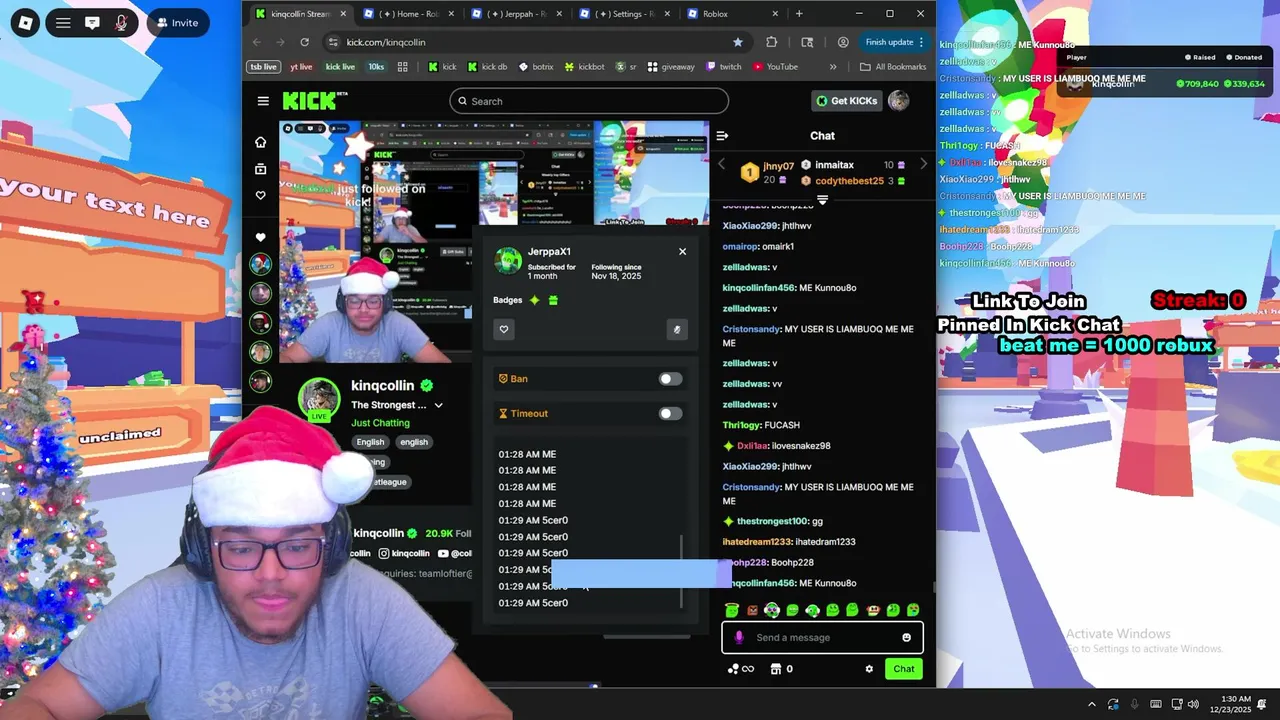Viewport: 1280px width, 720px height.
Task: Toggle the Timeout switch
Action: [670, 414]
